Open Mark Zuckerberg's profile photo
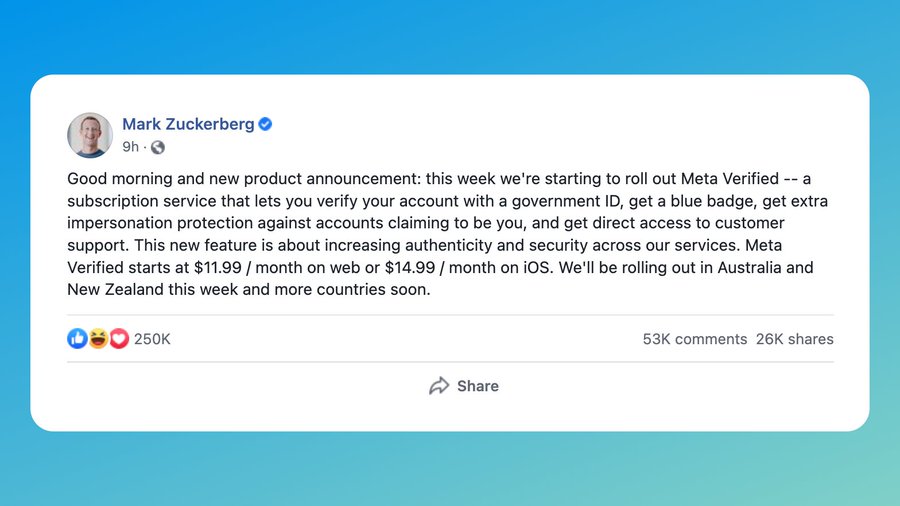The width and height of the screenshot is (900, 506). (90, 135)
